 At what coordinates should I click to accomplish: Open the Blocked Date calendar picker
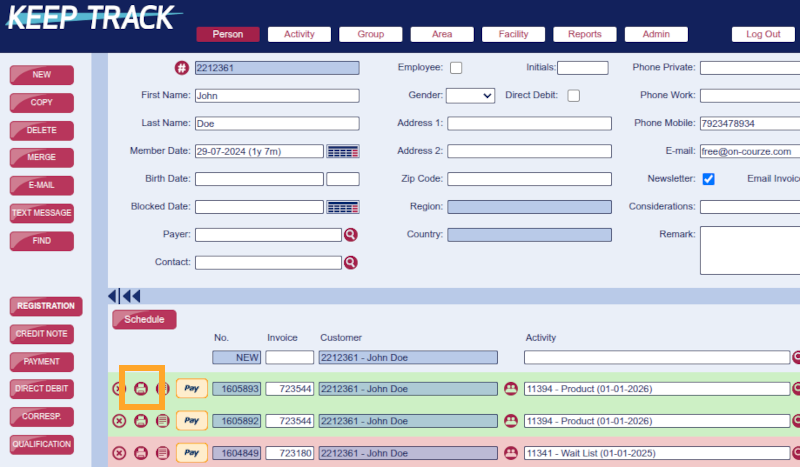(343, 207)
